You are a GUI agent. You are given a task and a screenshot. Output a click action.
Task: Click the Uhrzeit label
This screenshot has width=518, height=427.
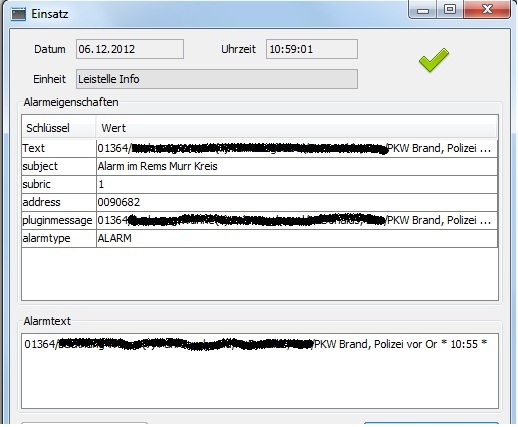pyautogui.click(x=238, y=49)
